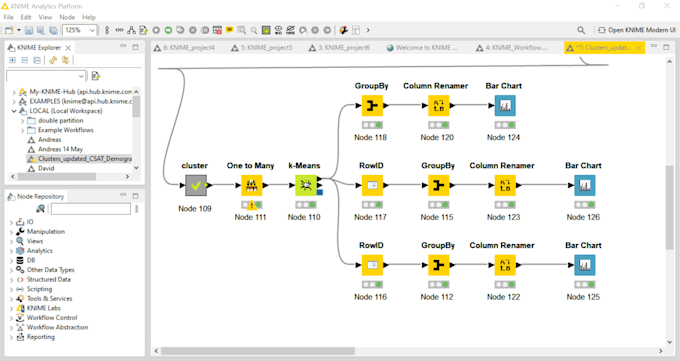Select Bar Chart icon of Node 124
Image resolution: width=680 pixels, height=361 pixels.
click(x=505, y=105)
